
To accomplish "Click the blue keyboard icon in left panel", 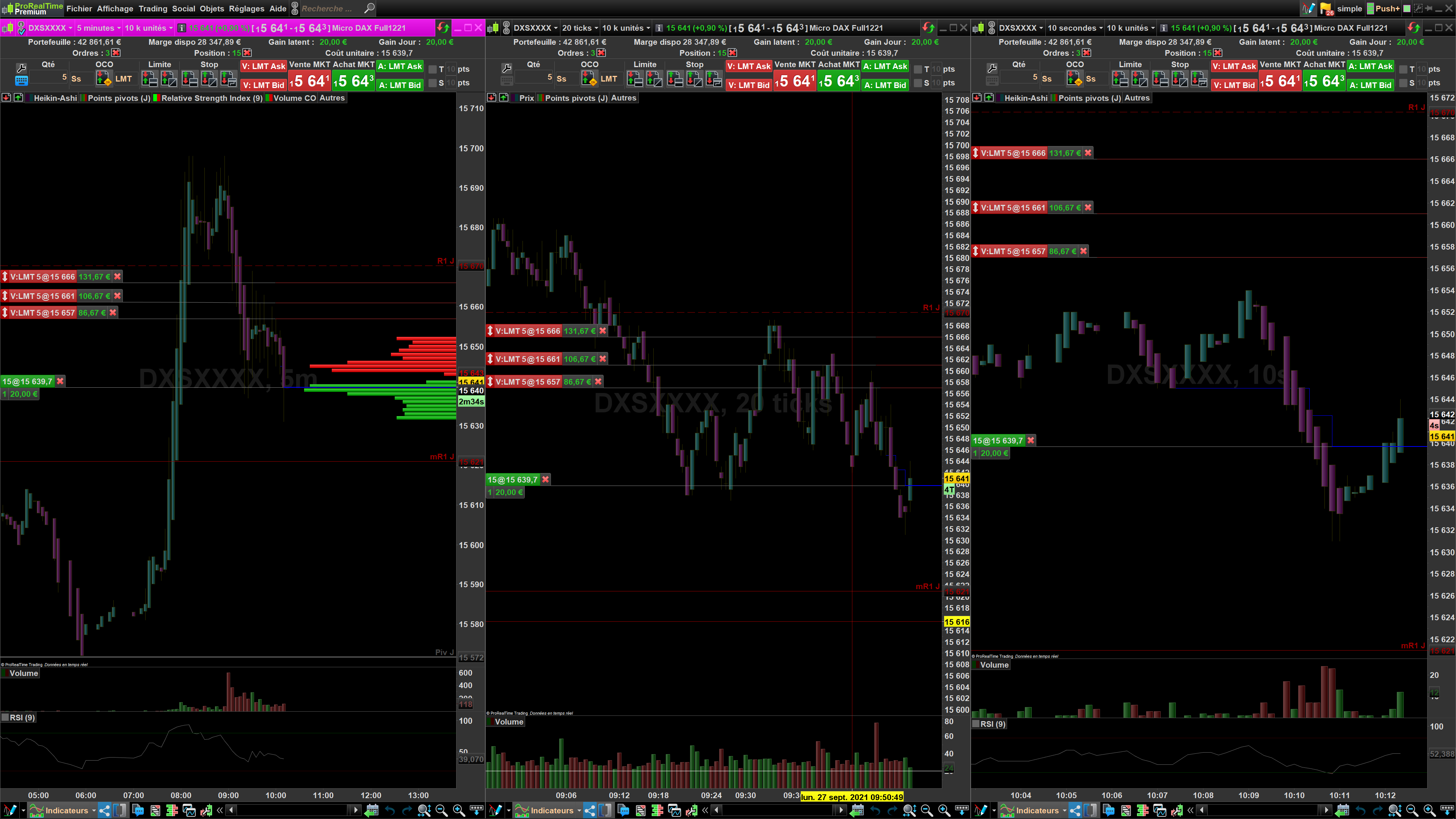I will point(21,81).
